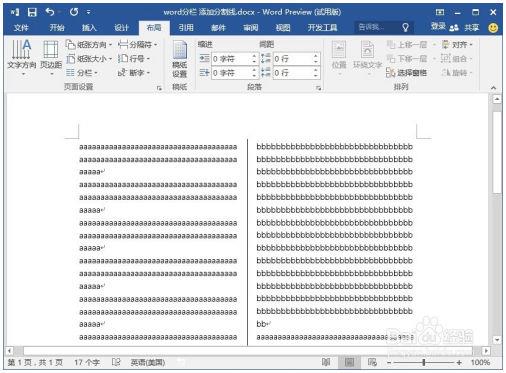Viewport: 506px width, 373px height.
Task: Open 稿纸设置 manuscript paper settings
Action: pos(180,59)
